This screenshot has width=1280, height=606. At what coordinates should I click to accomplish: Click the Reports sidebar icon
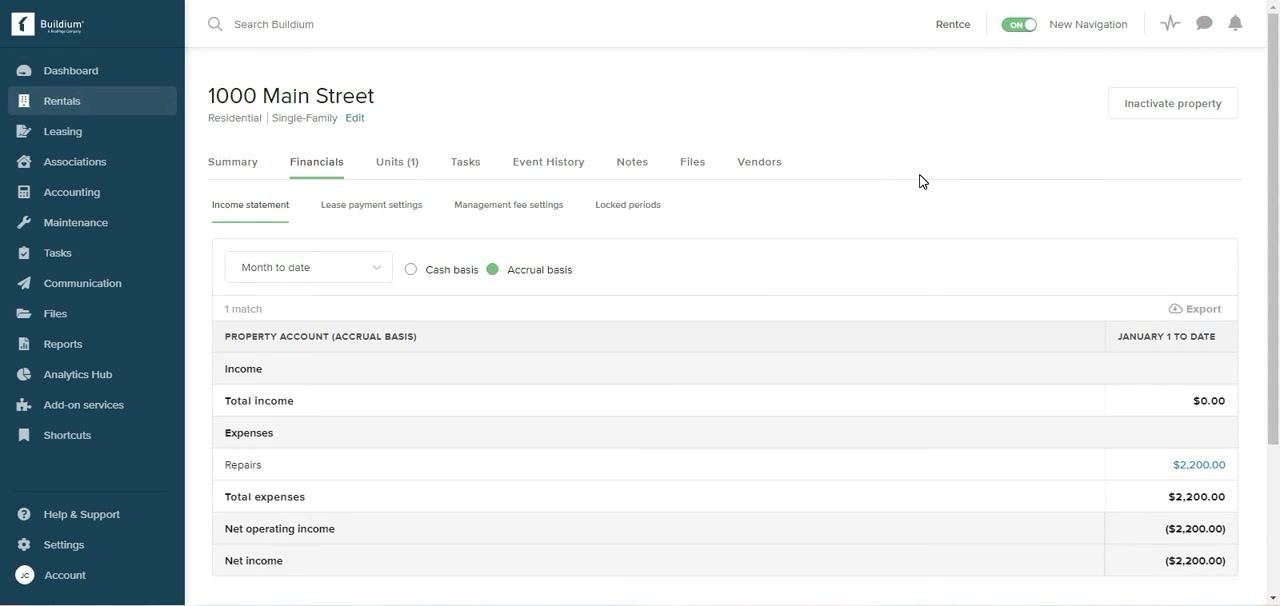click(x=24, y=344)
